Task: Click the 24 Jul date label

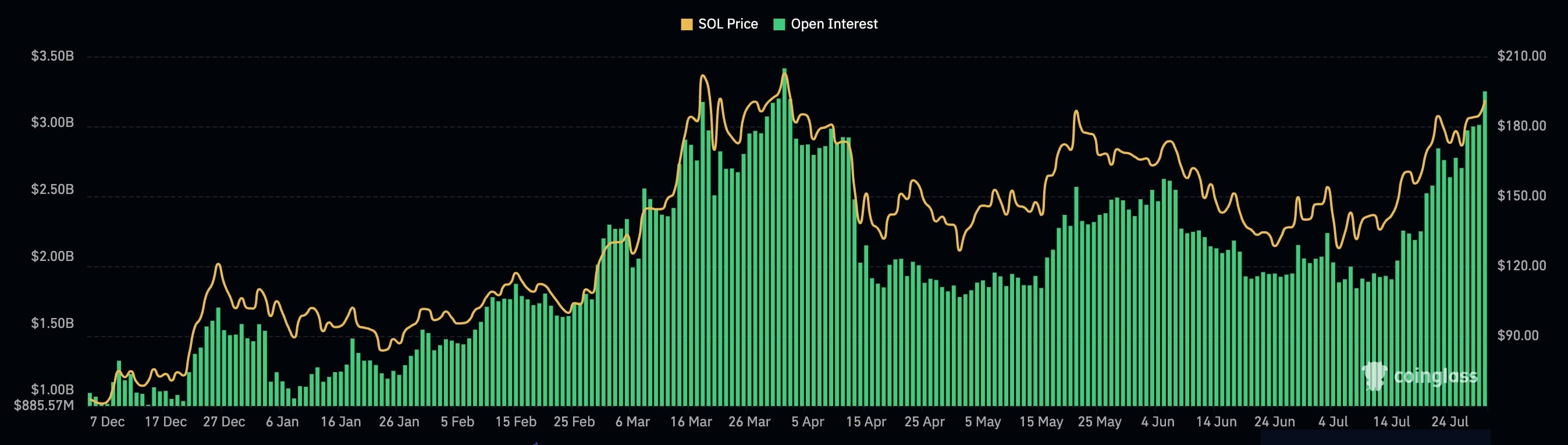Action: click(1450, 422)
